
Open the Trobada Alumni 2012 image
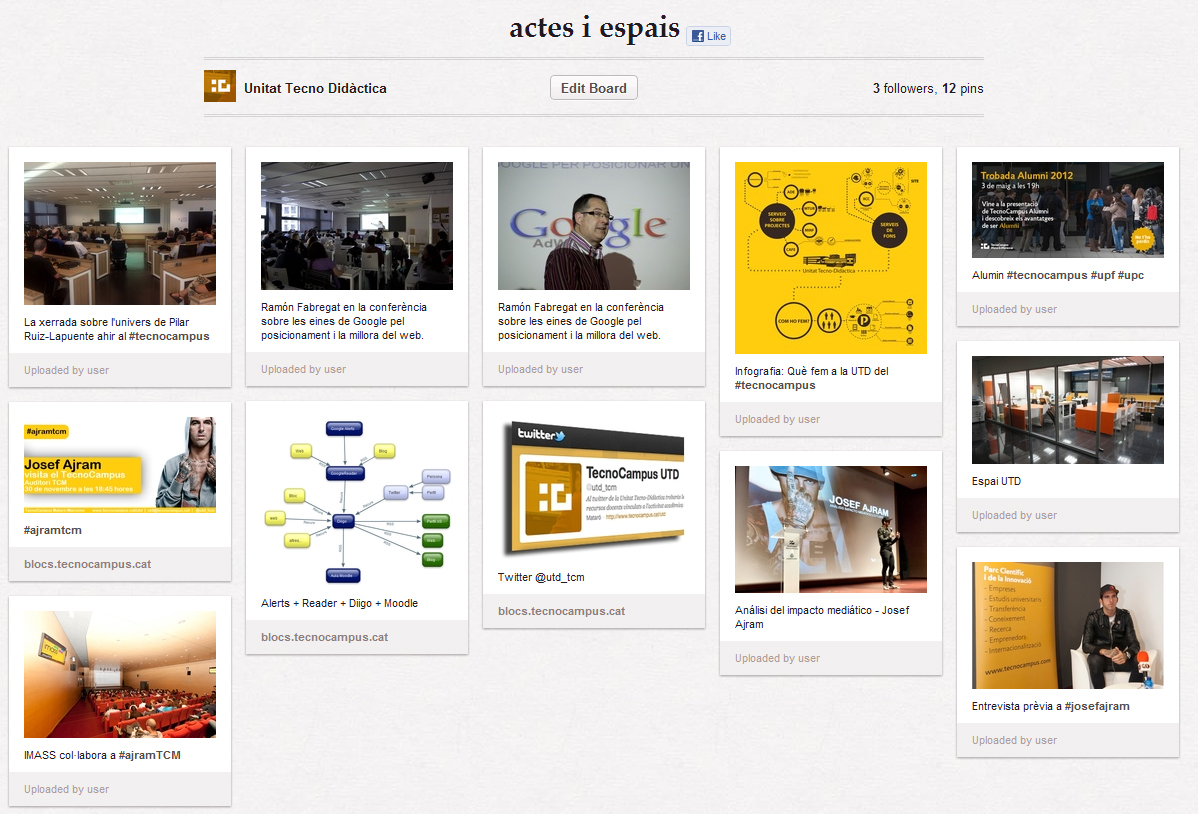coord(1067,209)
